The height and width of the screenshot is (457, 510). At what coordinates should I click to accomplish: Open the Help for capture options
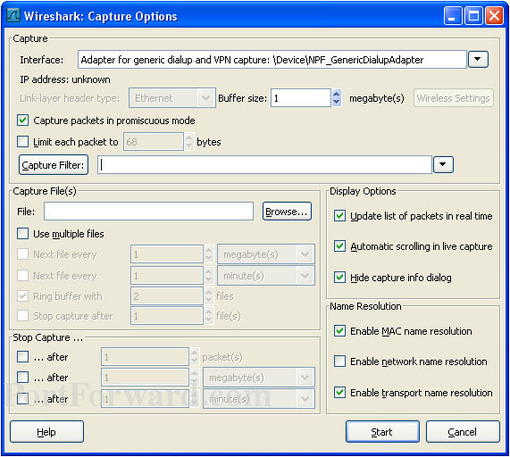click(47, 432)
